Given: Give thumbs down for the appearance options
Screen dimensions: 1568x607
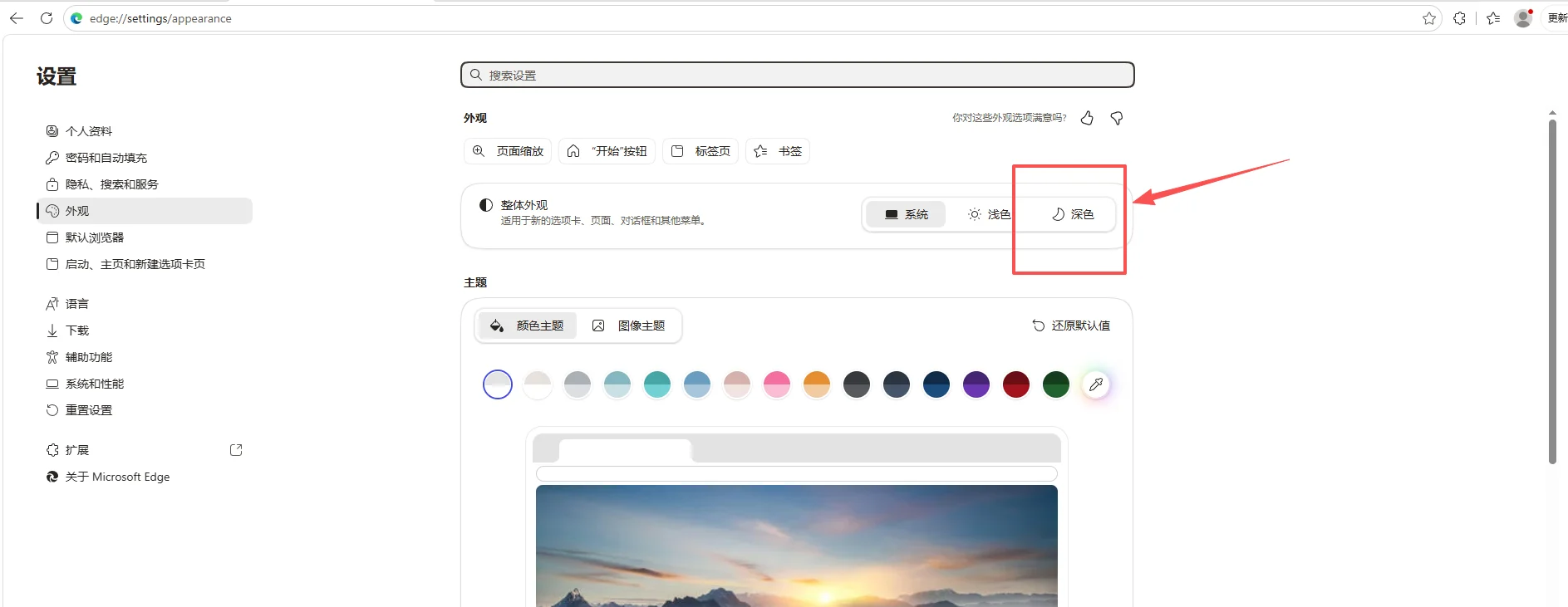Looking at the screenshot, I should [1117, 118].
